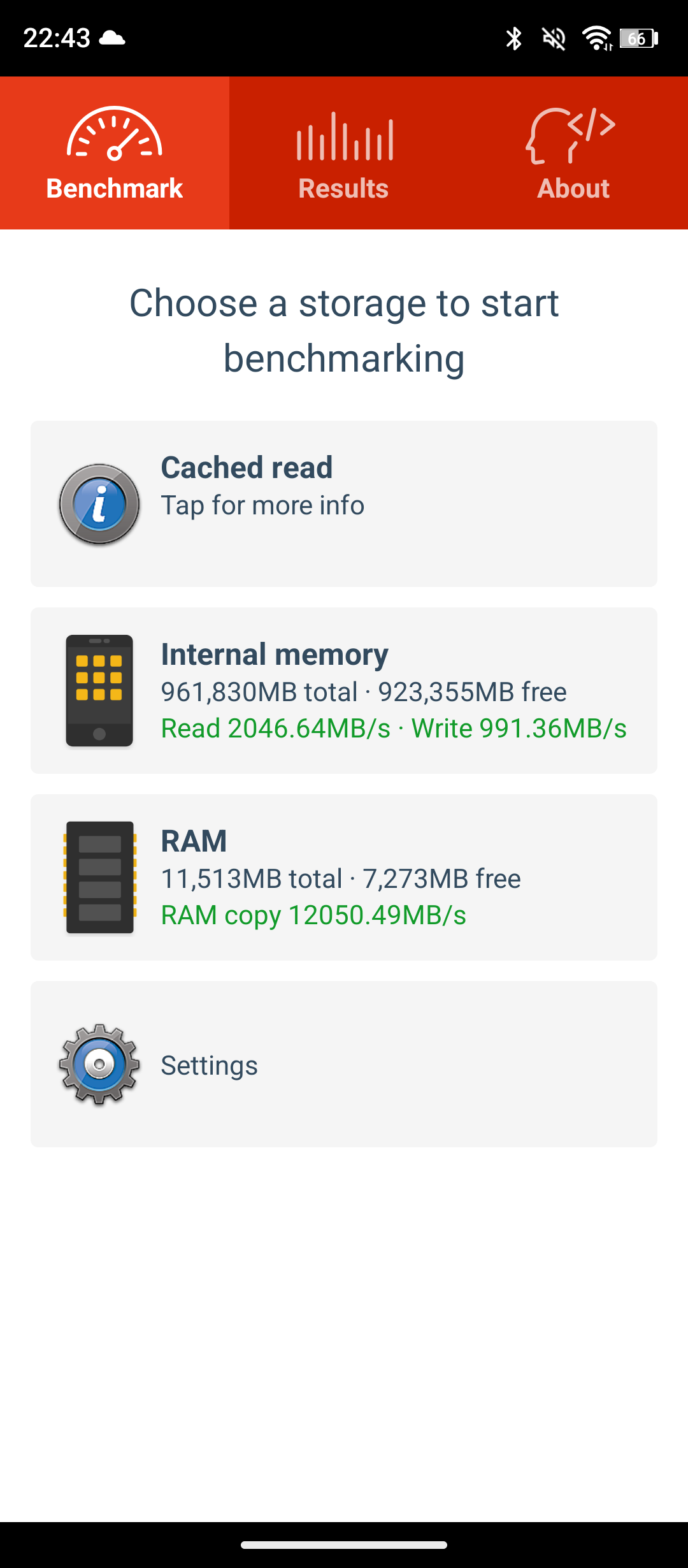
Task: Tap the head with code About icon
Action: (571, 135)
